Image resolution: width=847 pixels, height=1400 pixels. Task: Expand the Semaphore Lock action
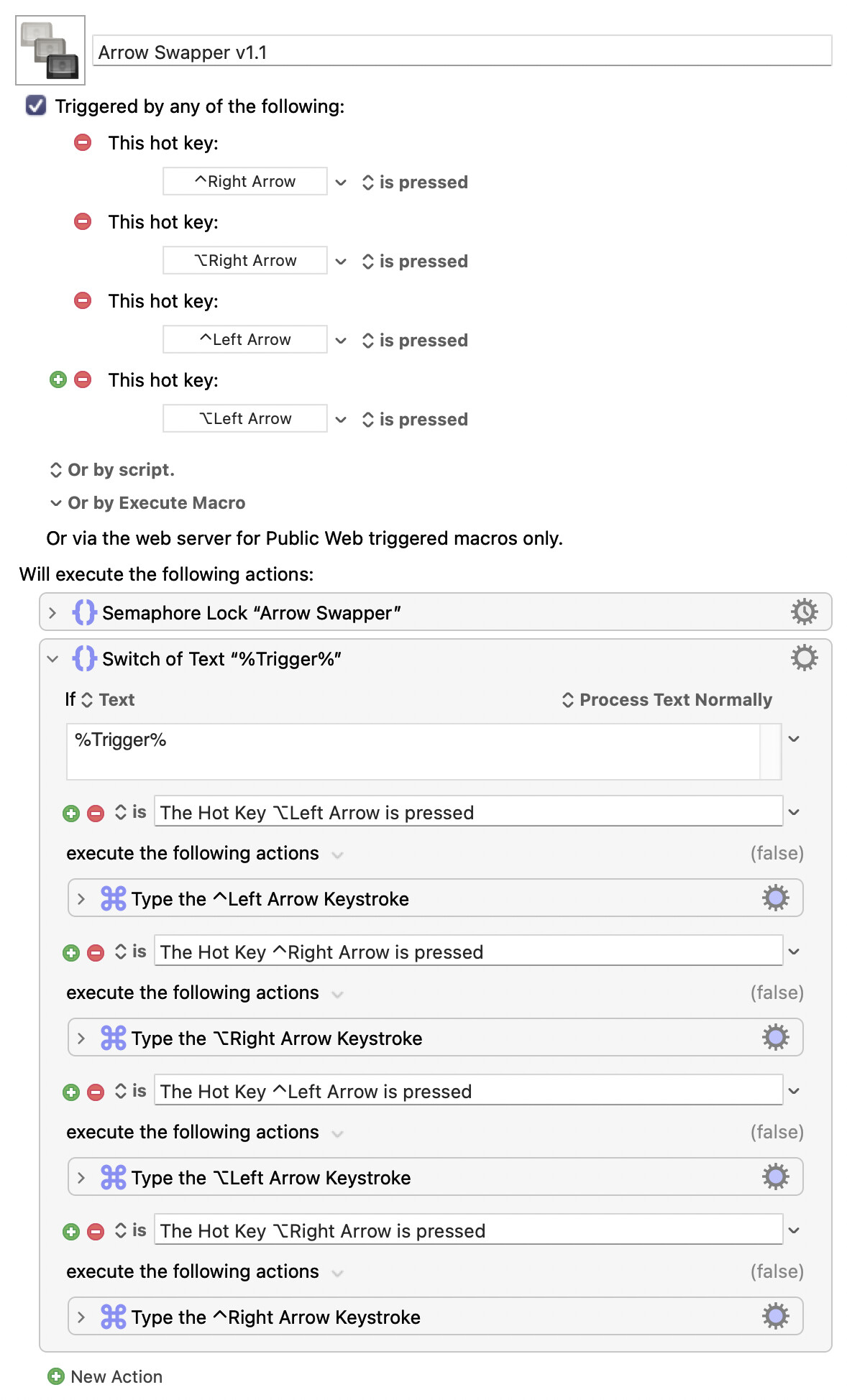pos(52,613)
